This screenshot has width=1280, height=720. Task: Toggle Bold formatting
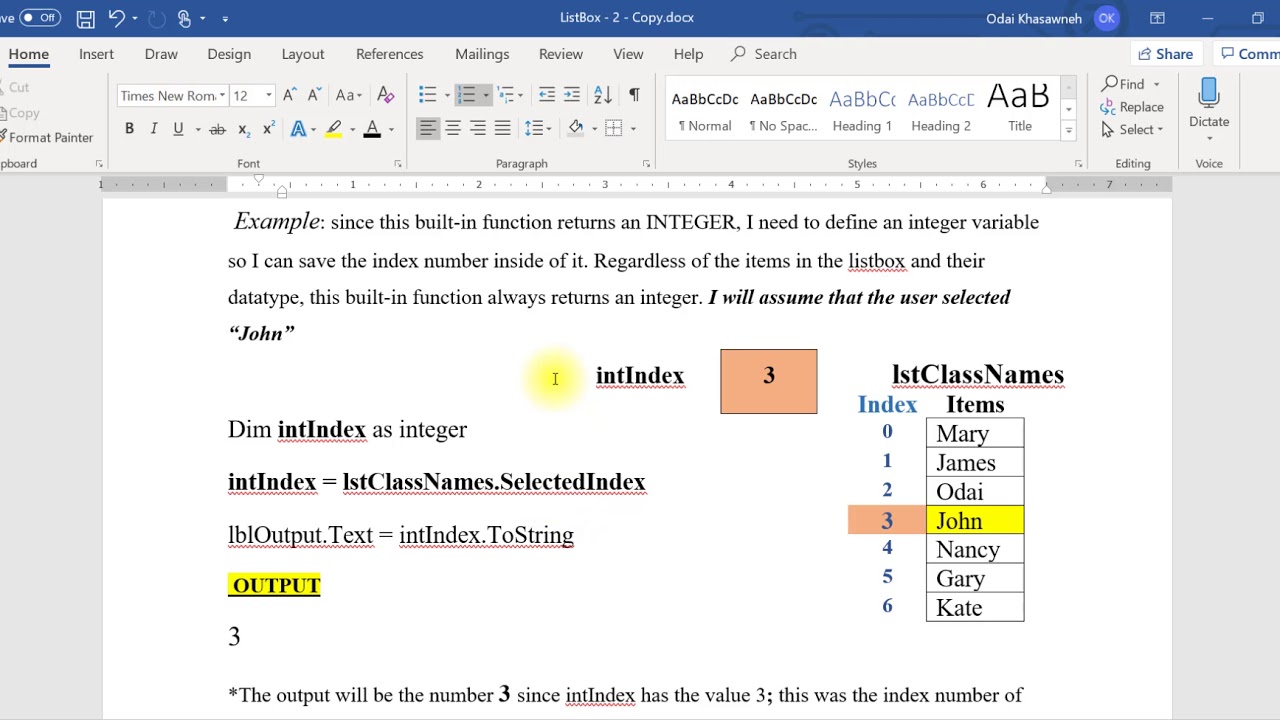coord(129,129)
